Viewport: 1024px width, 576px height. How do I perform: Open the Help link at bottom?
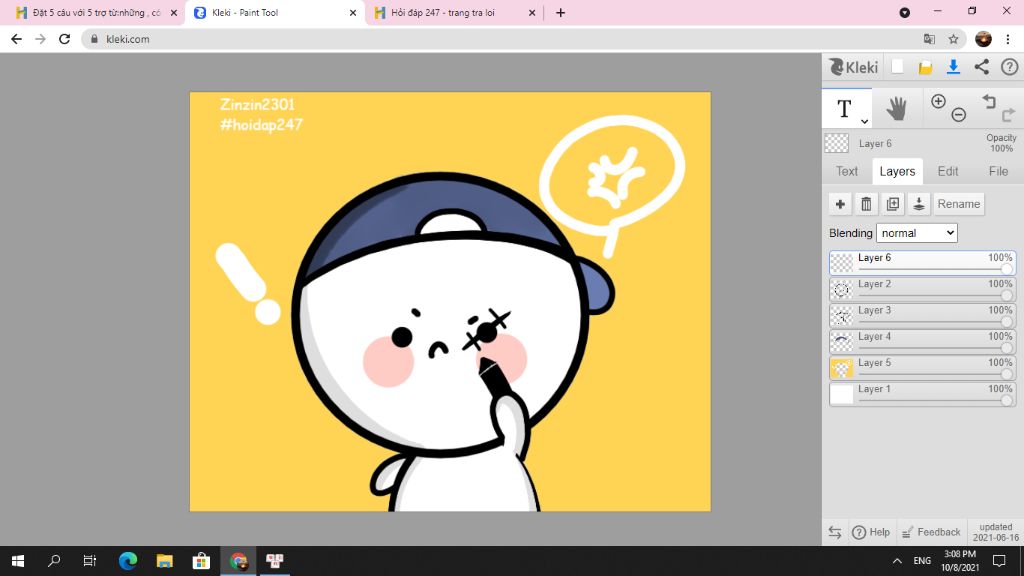(x=871, y=532)
